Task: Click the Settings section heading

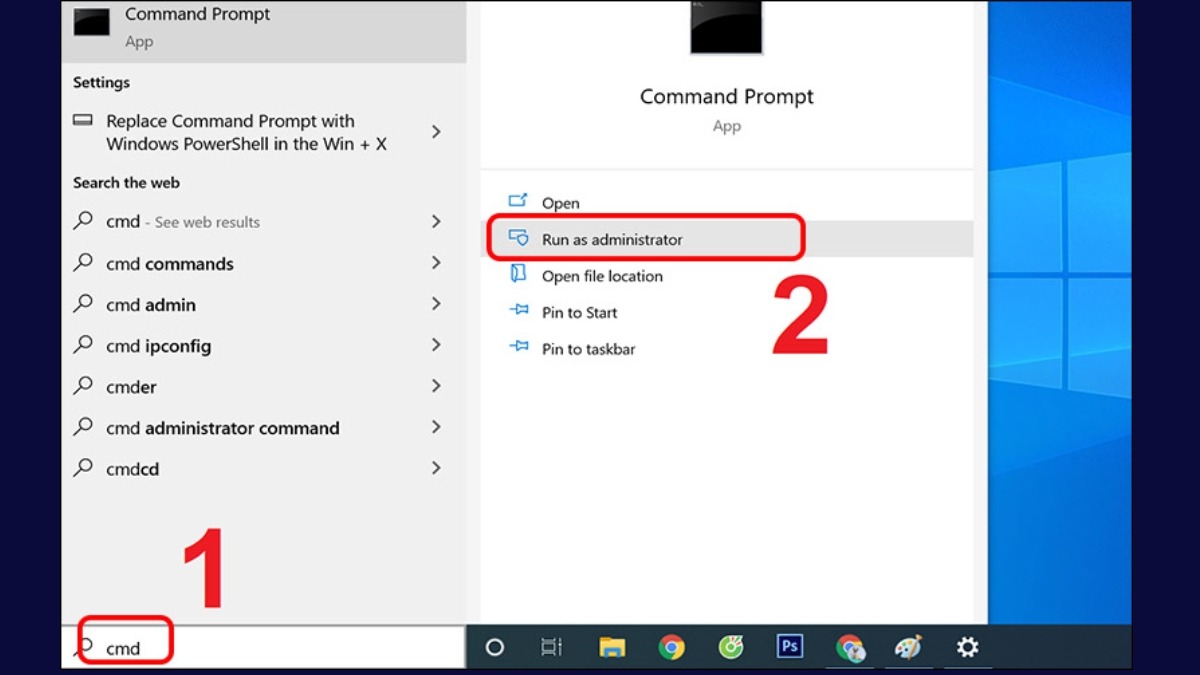Action: point(101,82)
